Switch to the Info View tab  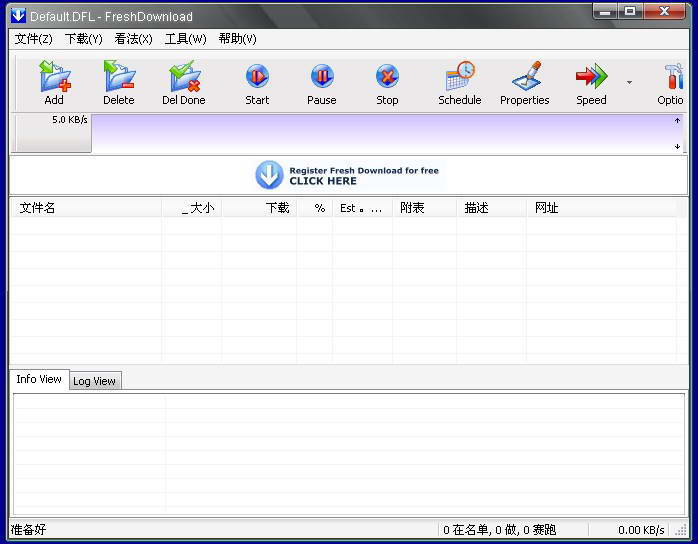point(39,379)
